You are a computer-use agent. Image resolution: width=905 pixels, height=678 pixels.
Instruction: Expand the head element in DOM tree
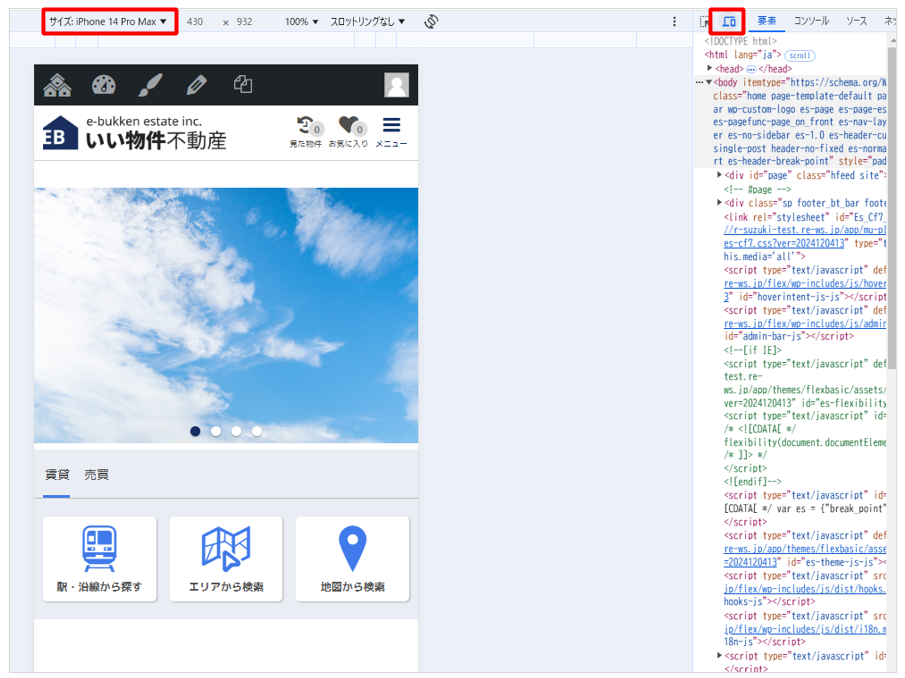point(710,68)
